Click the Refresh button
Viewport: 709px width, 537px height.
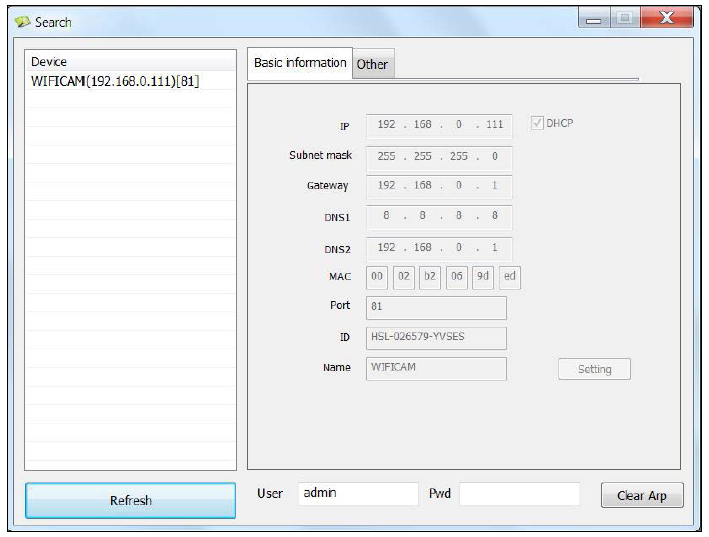pos(130,500)
